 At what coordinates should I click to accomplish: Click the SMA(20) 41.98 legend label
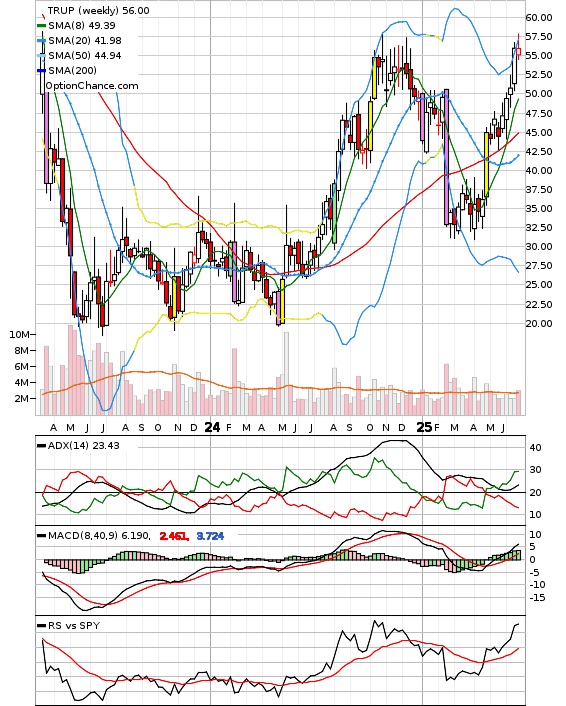point(85,41)
